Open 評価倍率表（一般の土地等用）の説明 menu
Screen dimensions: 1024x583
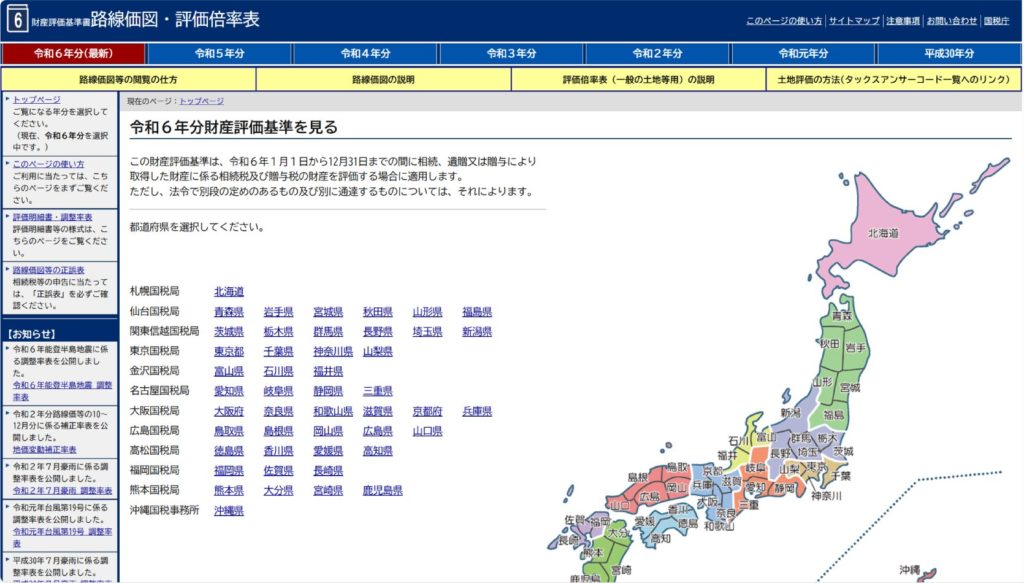pyautogui.click(x=638, y=79)
